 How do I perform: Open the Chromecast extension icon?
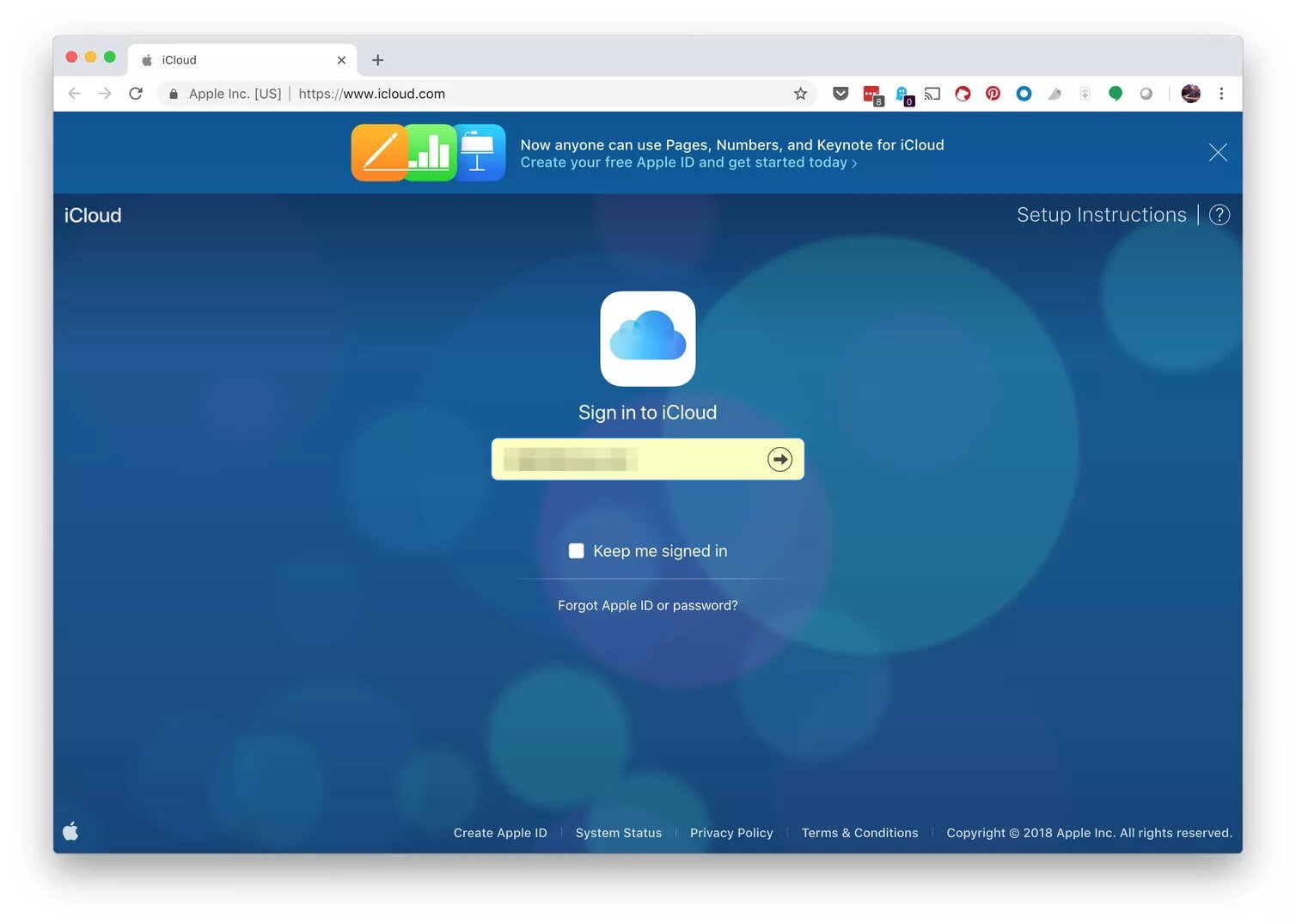tap(932, 94)
